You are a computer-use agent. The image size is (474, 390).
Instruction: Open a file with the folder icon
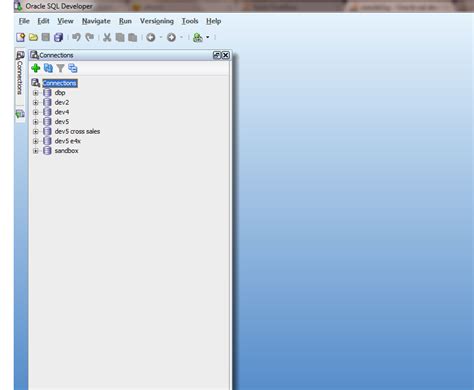[33, 37]
